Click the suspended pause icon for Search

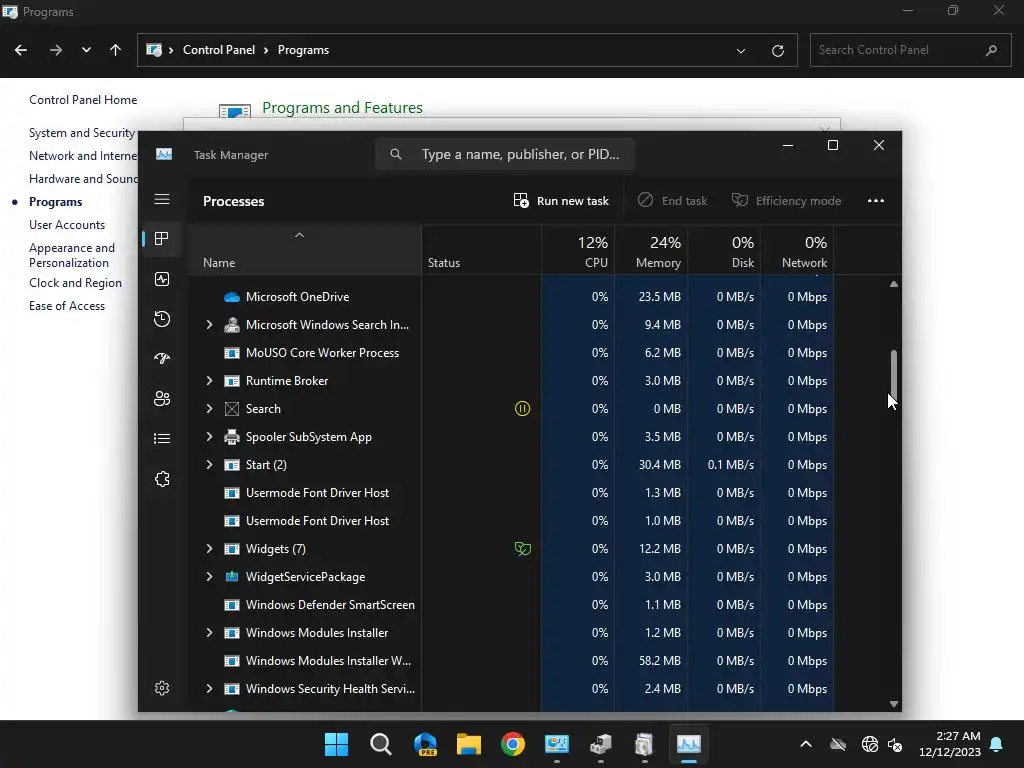[x=522, y=408]
